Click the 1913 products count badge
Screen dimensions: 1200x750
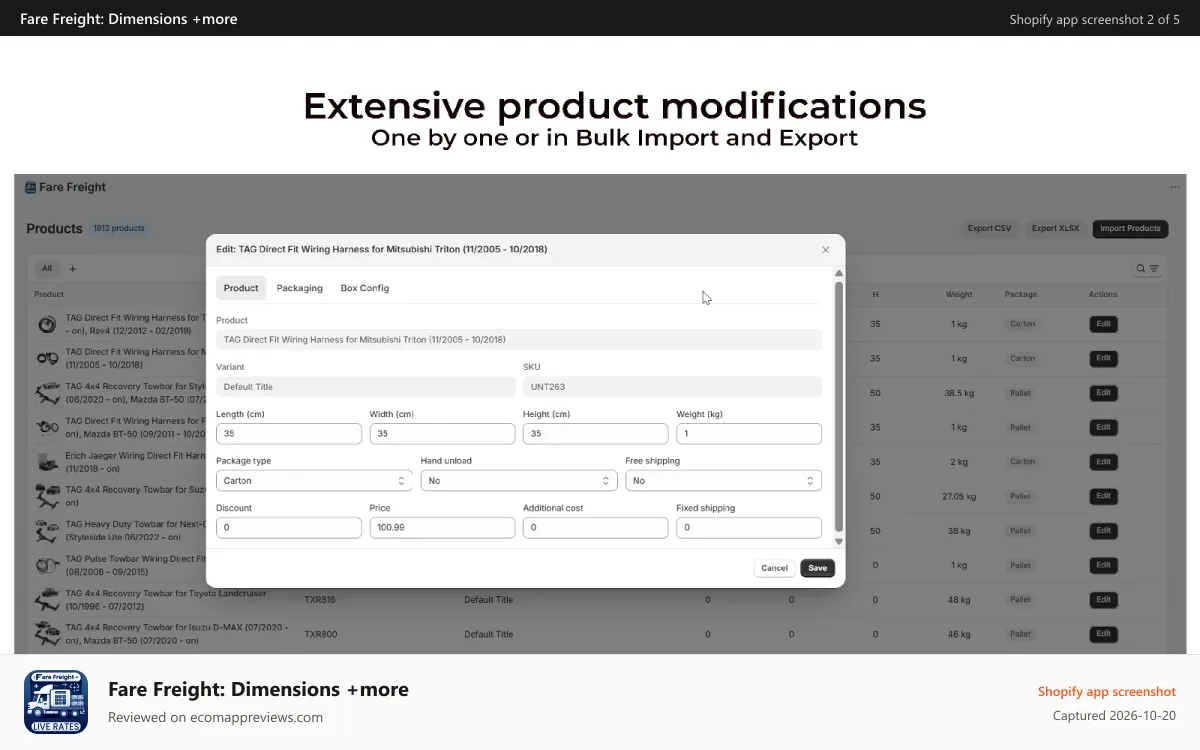click(119, 228)
